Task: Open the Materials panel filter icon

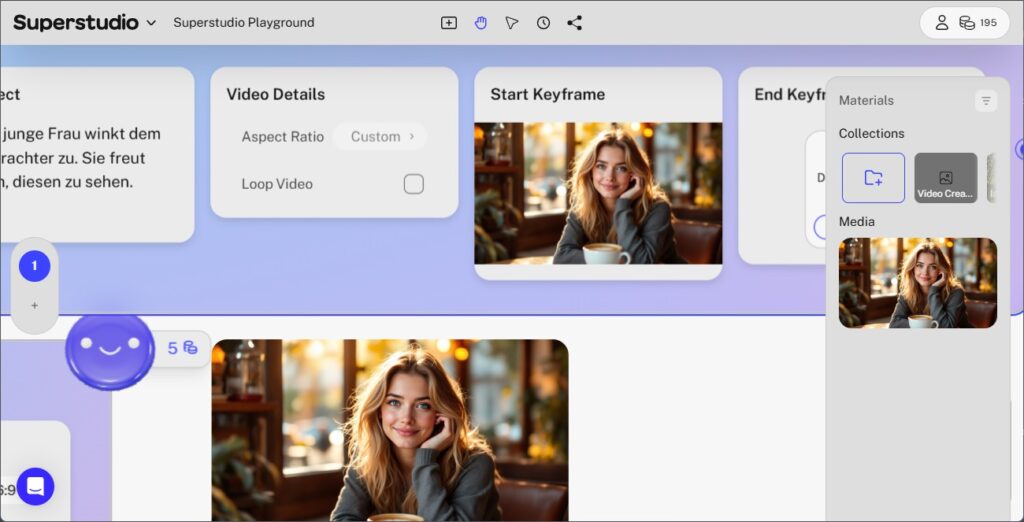Action: (986, 101)
